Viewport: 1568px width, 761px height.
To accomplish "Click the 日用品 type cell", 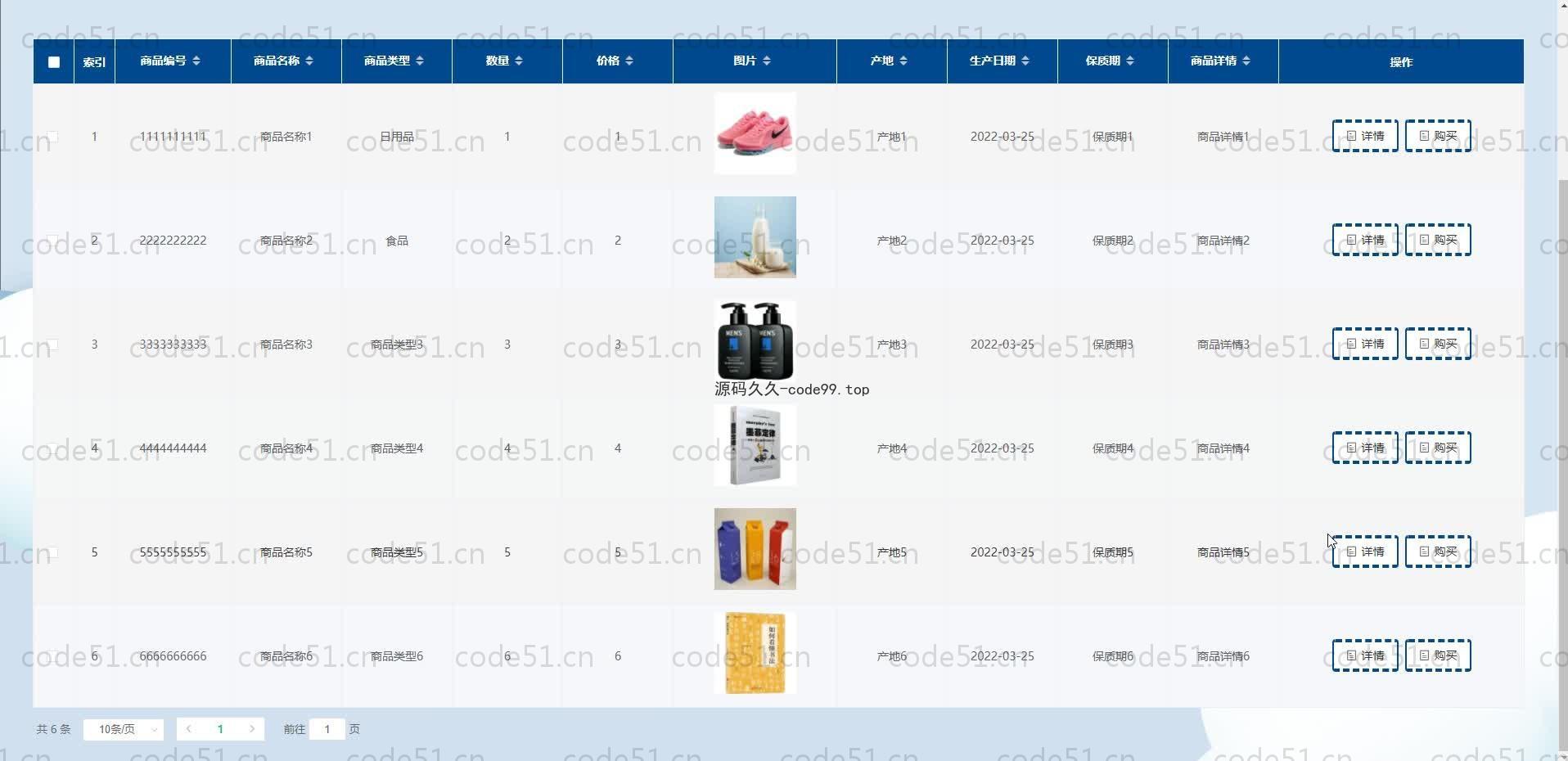I will [x=397, y=137].
